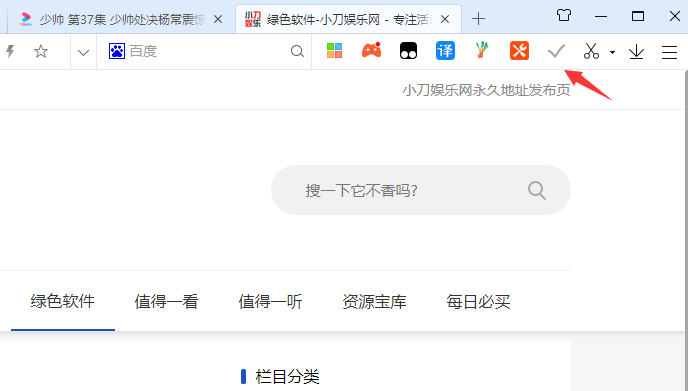Open the hamburger main menu
The height and width of the screenshot is (391, 688).
pyautogui.click(x=670, y=52)
